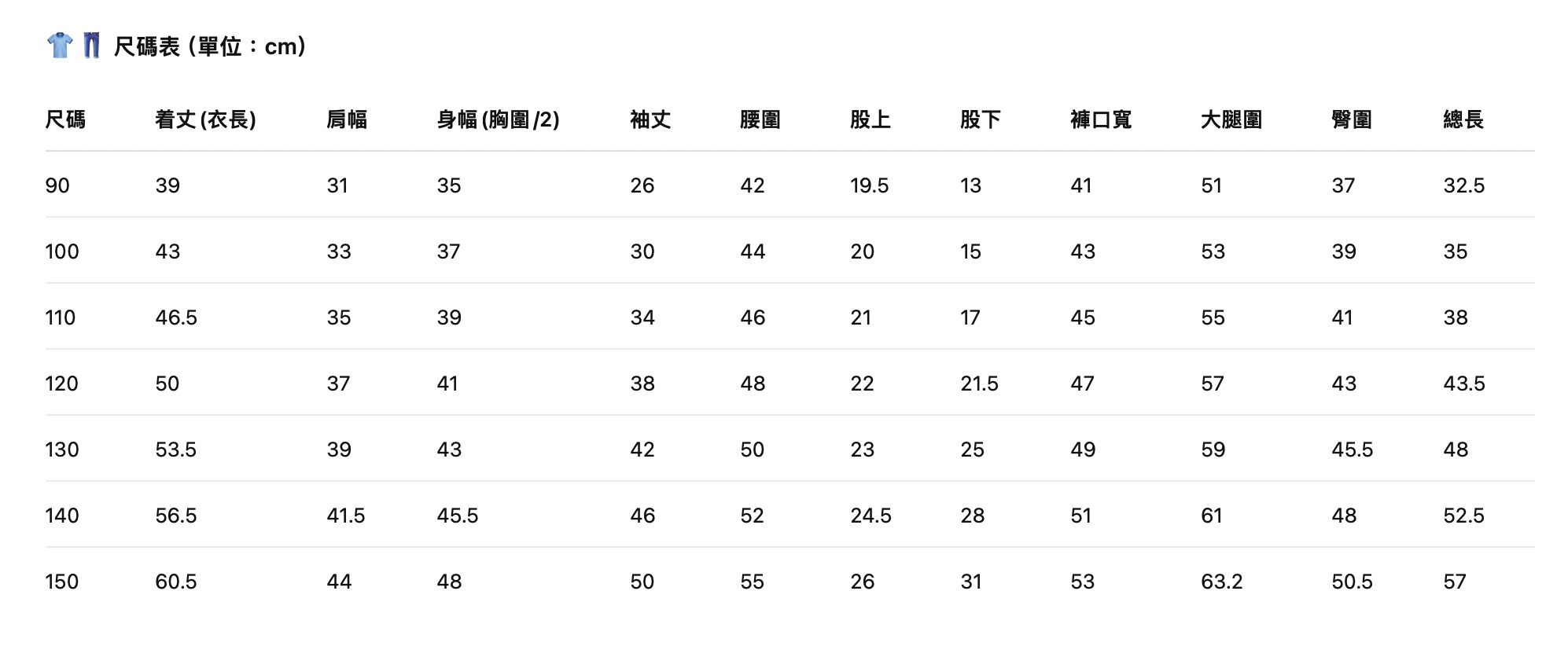Click size 120 row label
The width and height of the screenshot is (1568, 646).
click(61, 384)
